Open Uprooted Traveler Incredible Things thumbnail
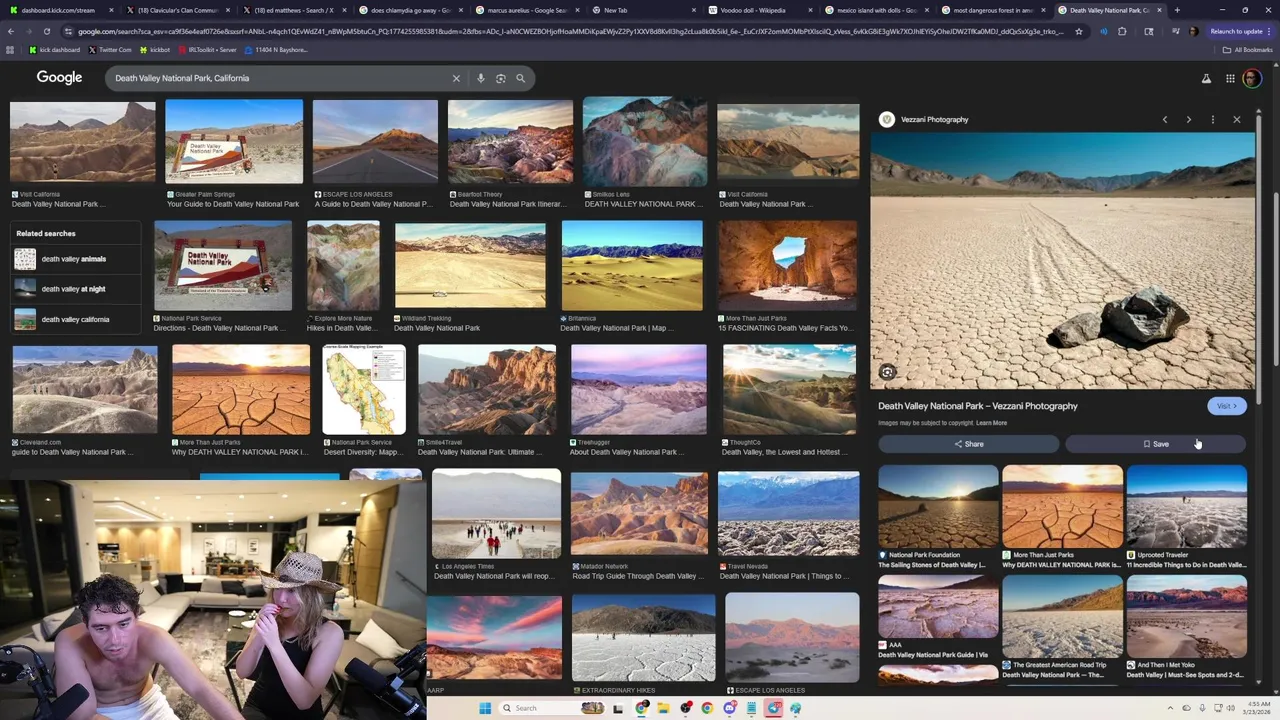This screenshot has height=720, width=1280. 1186,506
